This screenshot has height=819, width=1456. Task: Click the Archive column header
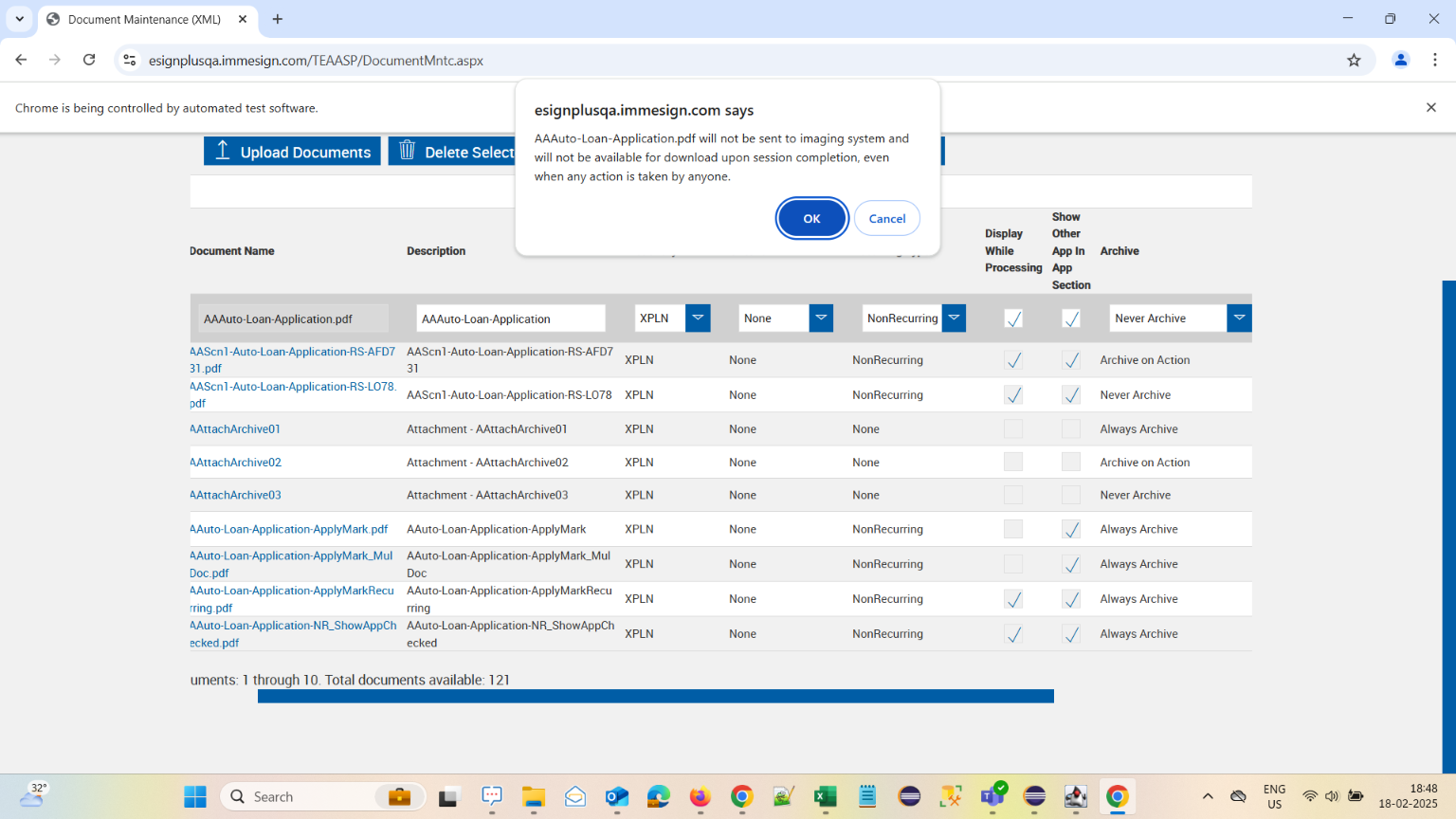(1119, 251)
